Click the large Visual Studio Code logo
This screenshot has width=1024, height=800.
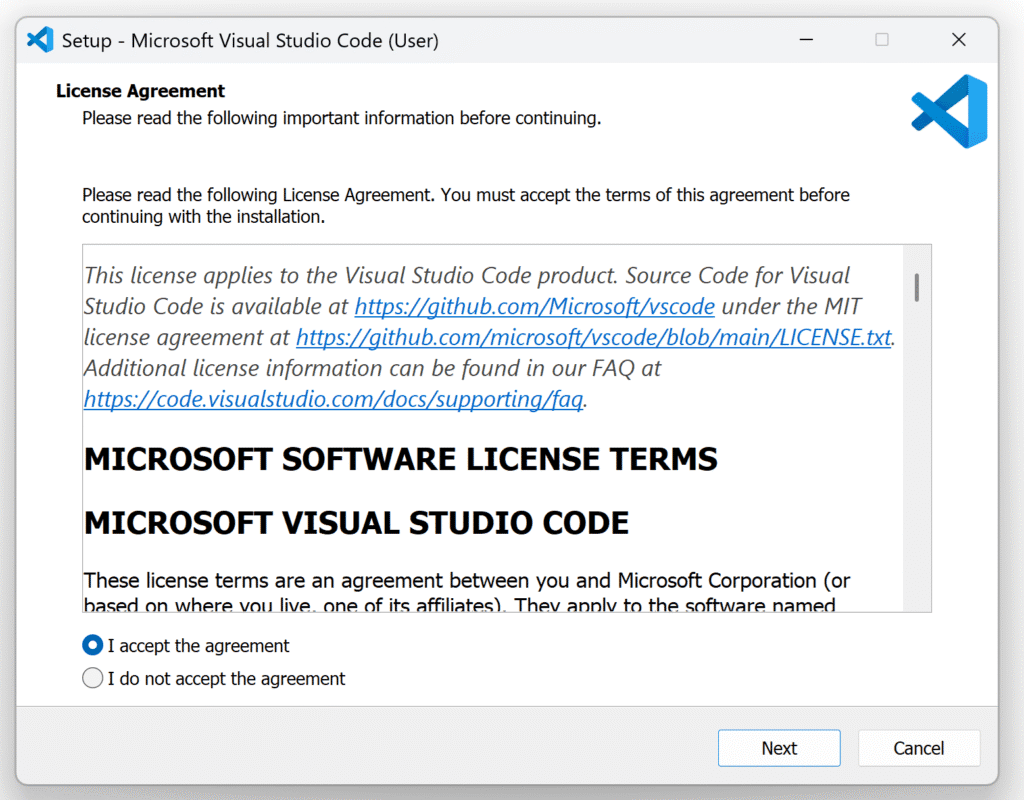click(949, 111)
